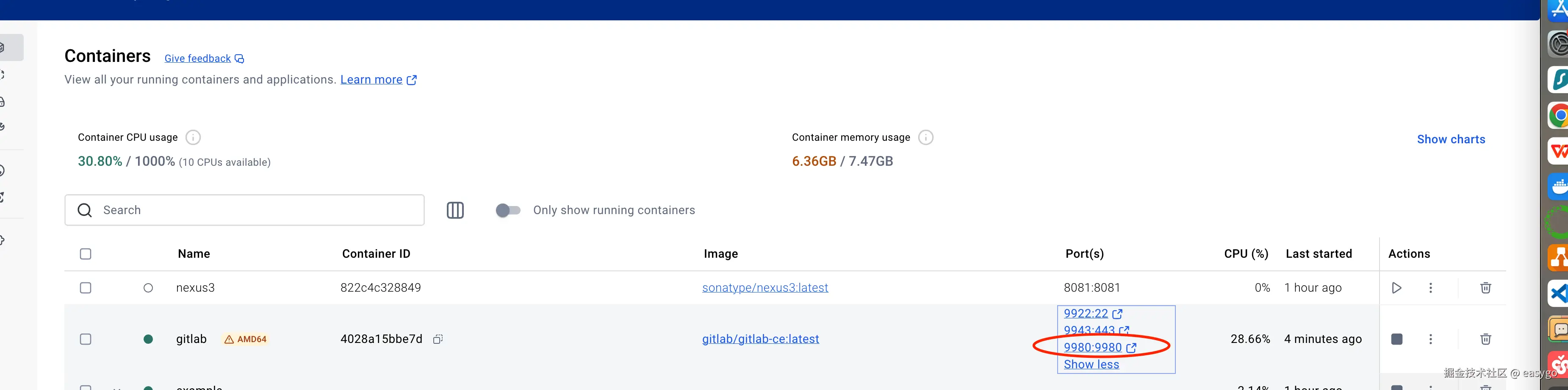
Task: Click the Container CPU usage info icon
Action: click(193, 137)
